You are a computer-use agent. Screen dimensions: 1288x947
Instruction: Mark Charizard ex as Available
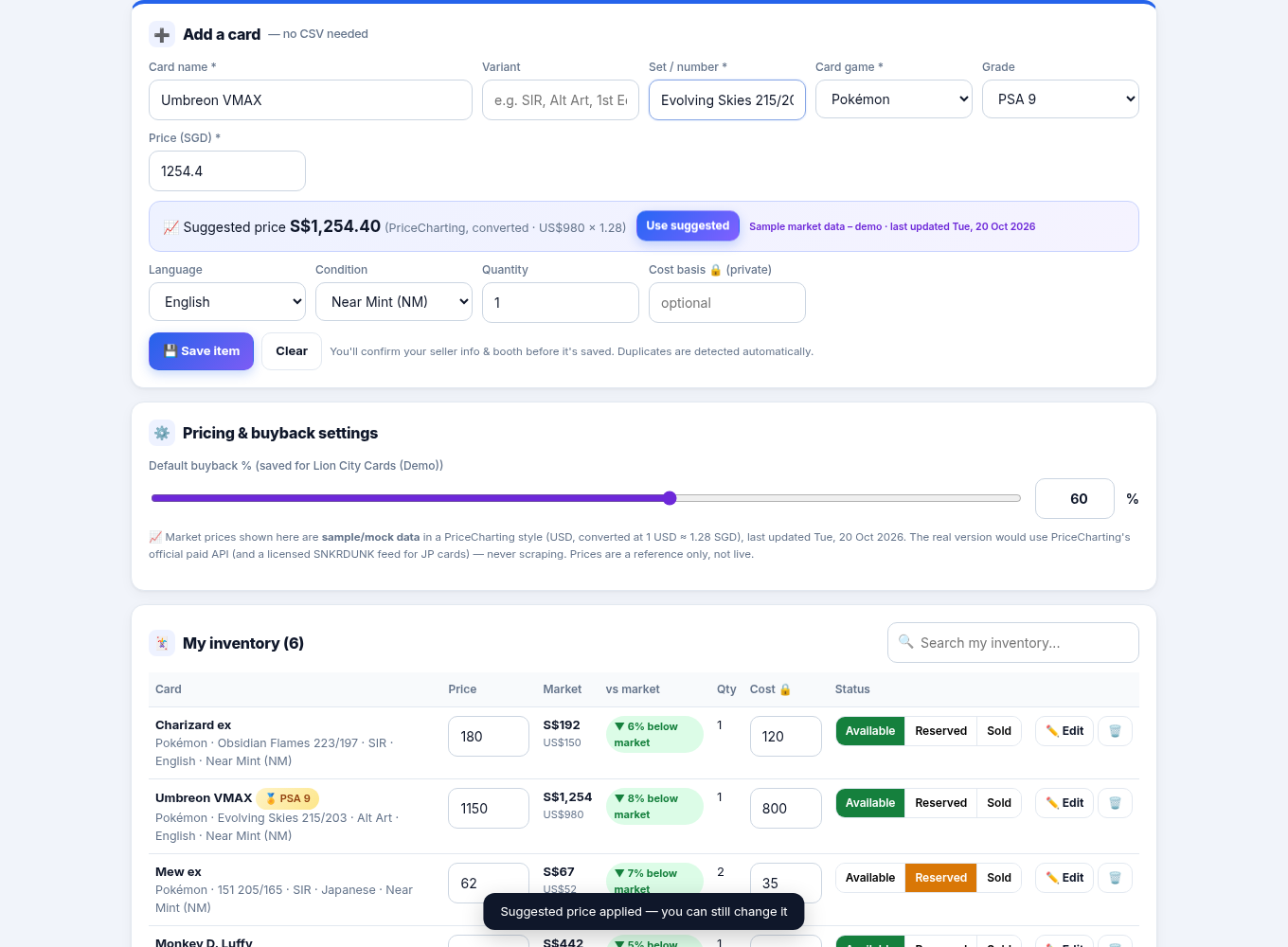pos(870,731)
